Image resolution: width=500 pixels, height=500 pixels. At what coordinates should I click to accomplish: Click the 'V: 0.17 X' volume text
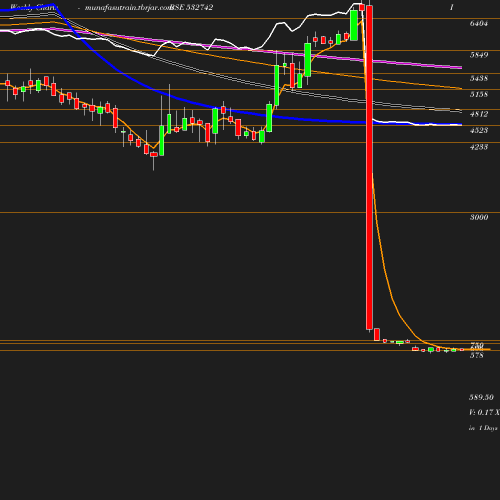click(x=484, y=413)
